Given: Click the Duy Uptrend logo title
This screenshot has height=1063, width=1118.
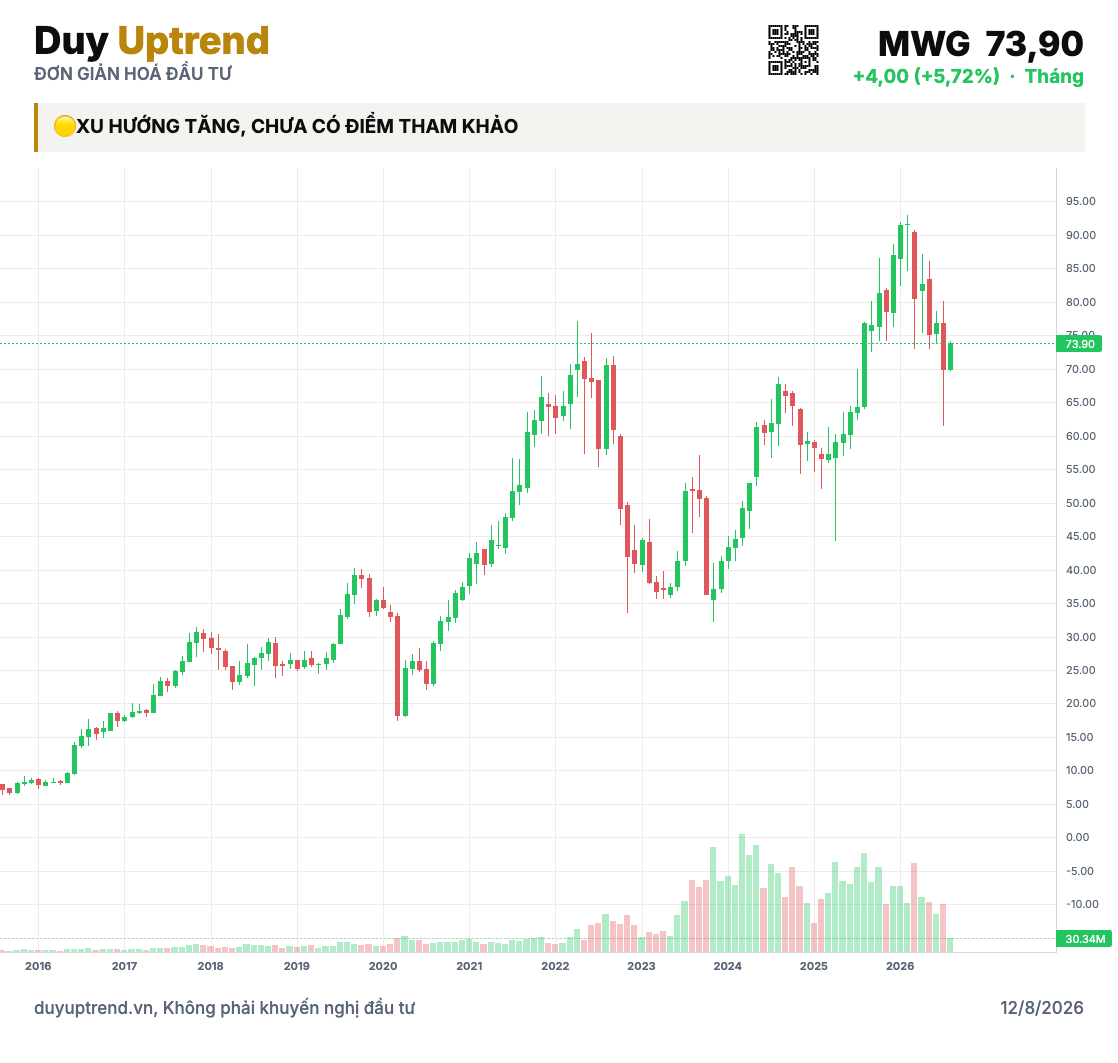Looking at the screenshot, I should 151,41.
